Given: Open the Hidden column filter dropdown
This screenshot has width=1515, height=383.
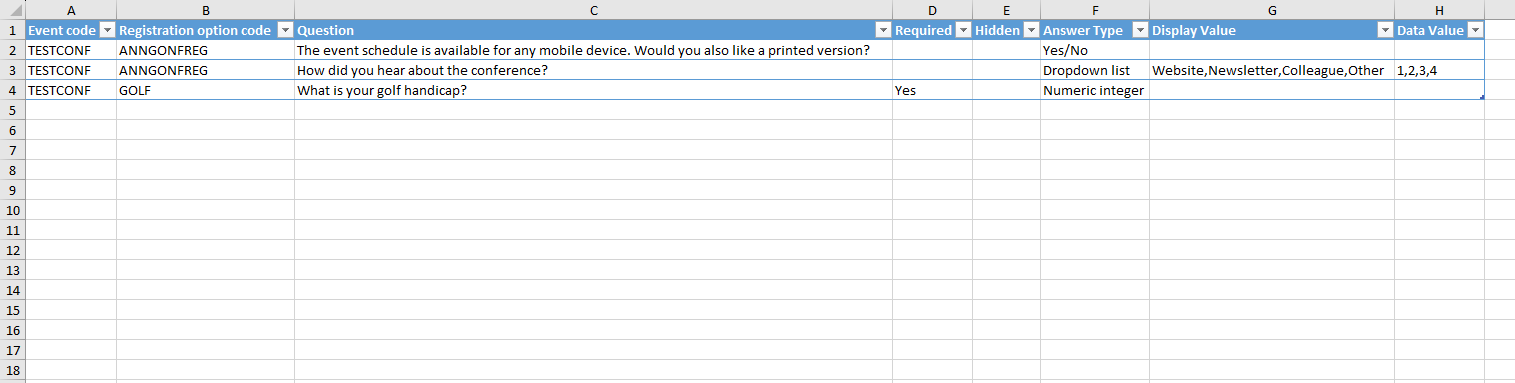Looking at the screenshot, I should coord(1031,31).
